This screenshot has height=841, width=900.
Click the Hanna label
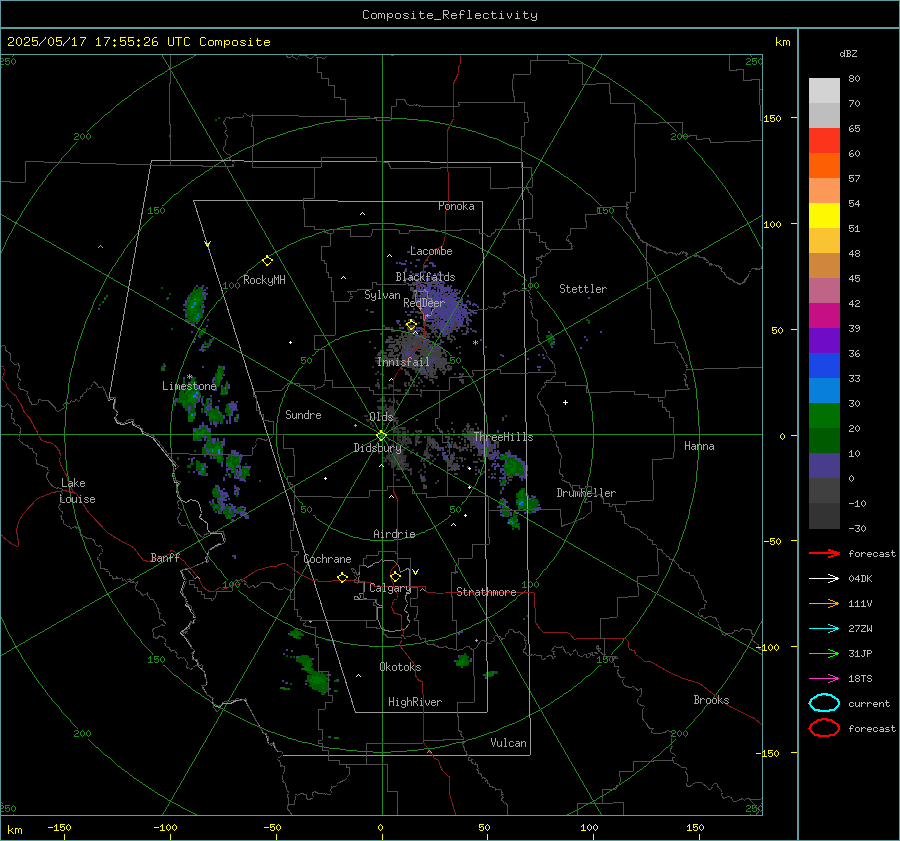(699, 446)
